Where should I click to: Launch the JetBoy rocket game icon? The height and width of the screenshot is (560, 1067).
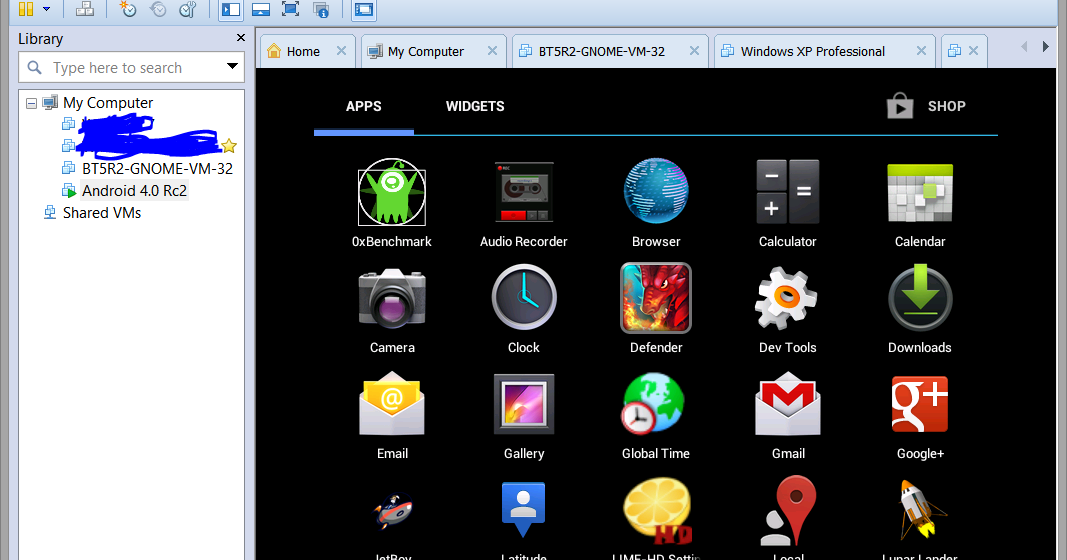tap(393, 512)
